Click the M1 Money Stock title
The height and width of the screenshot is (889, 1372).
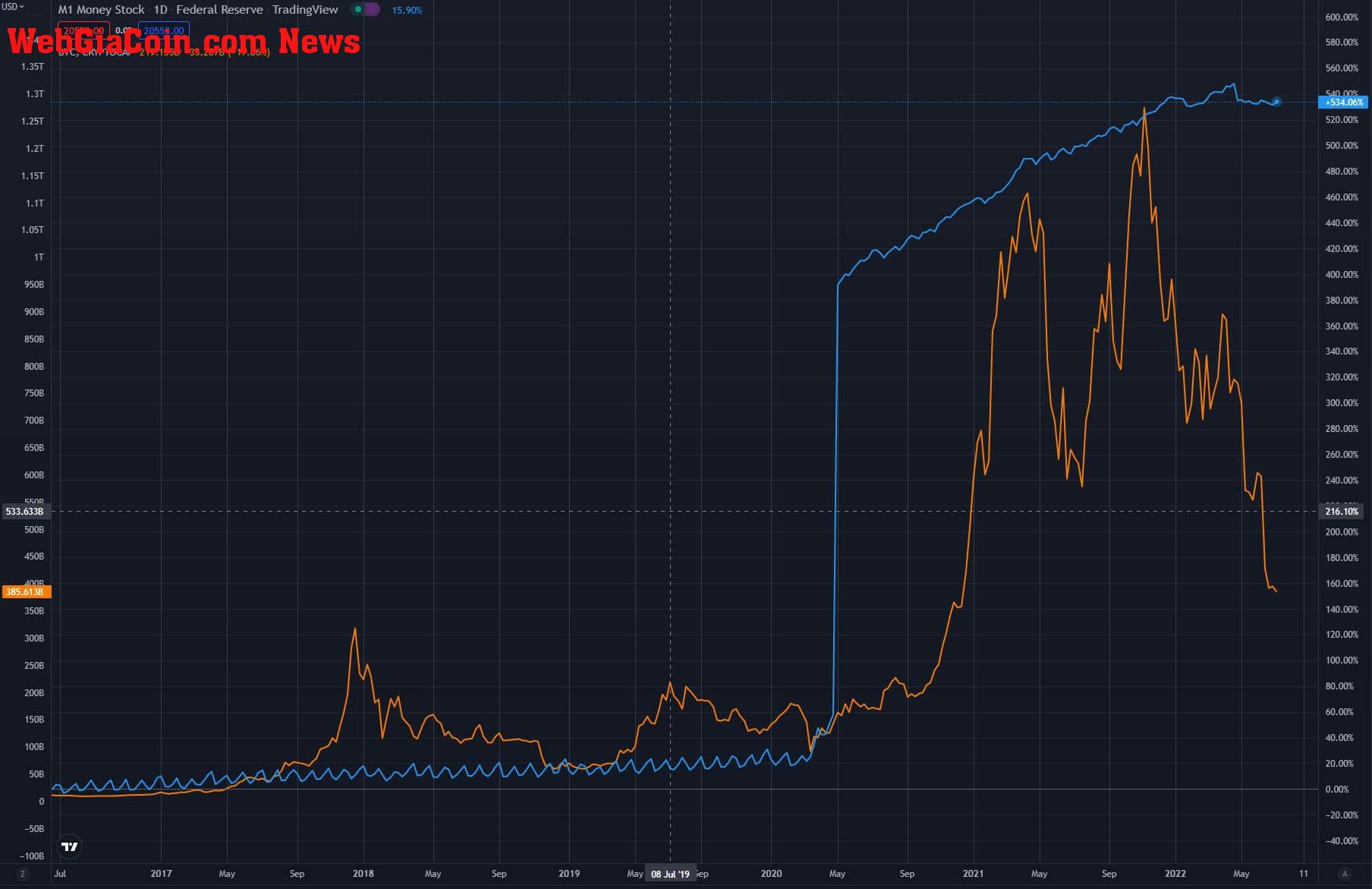coord(101,10)
